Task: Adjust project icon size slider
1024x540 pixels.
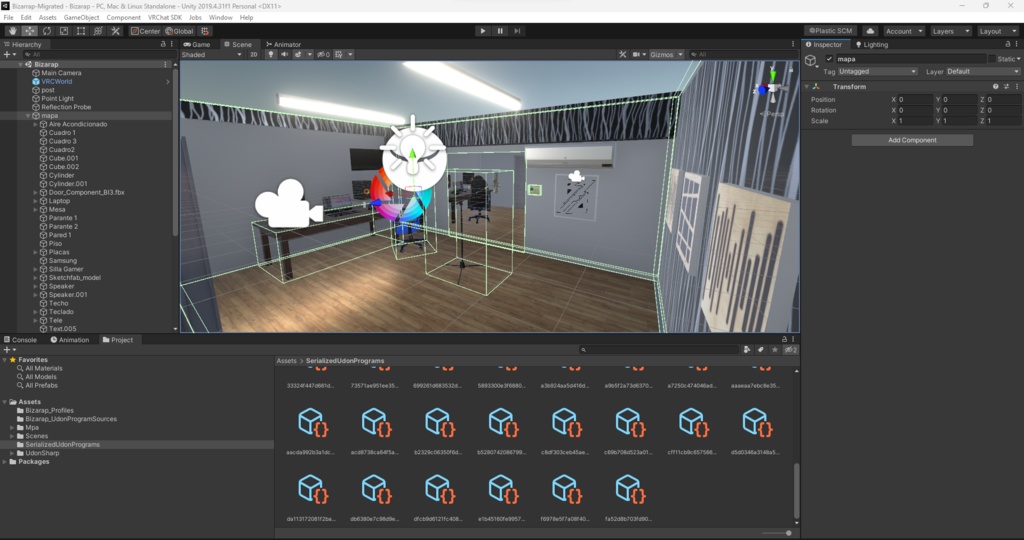Action: click(777, 533)
